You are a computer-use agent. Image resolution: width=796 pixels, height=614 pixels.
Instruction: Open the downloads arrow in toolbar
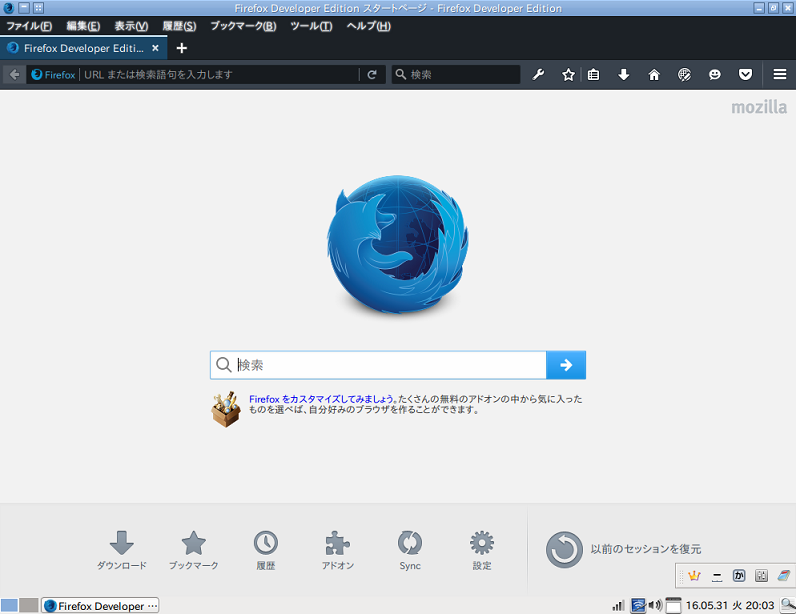[x=623, y=75]
